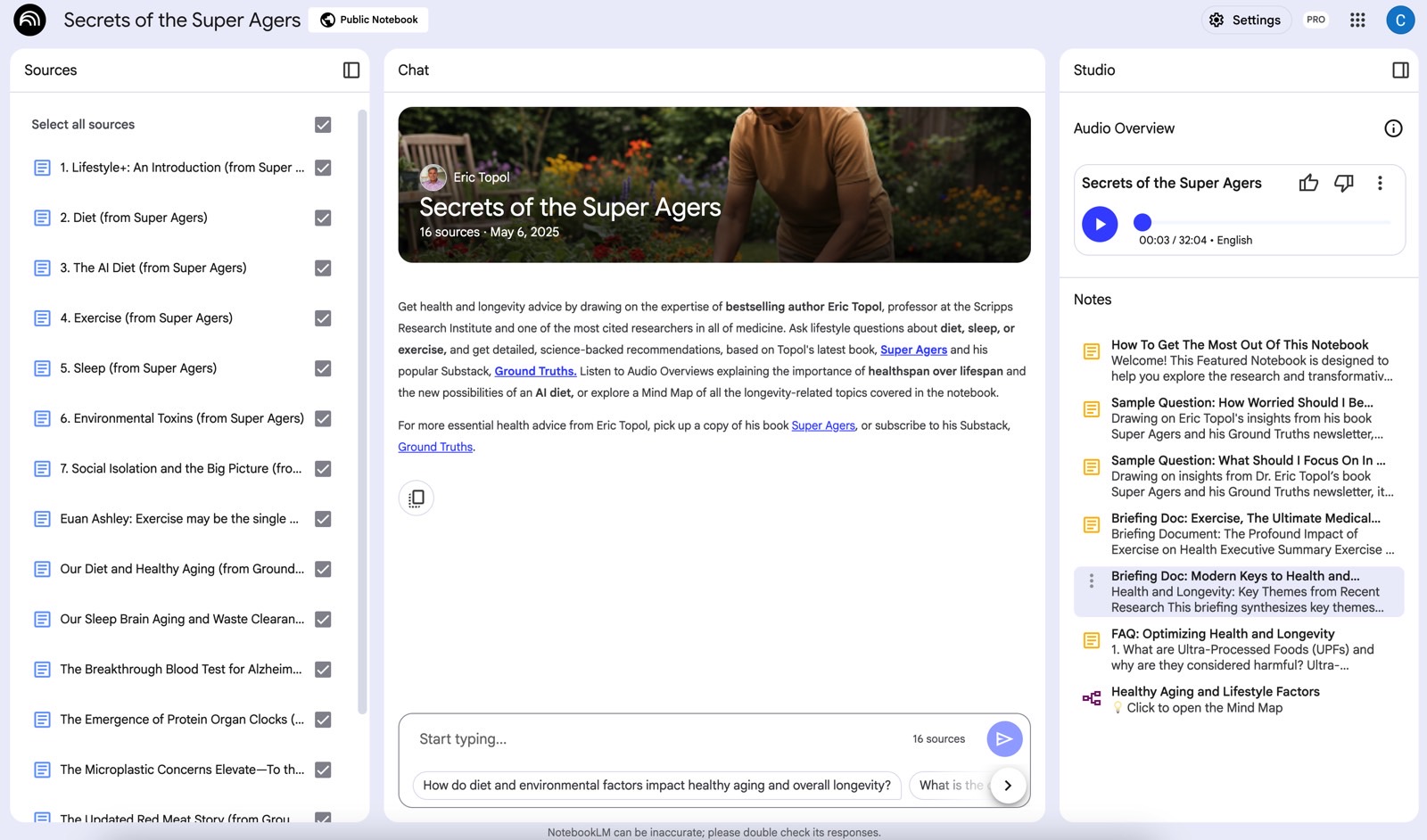The width and height of the screenshot is (1427, 840).
Task: Click source icon for Euan Ashley
Action: coord(42,519)
